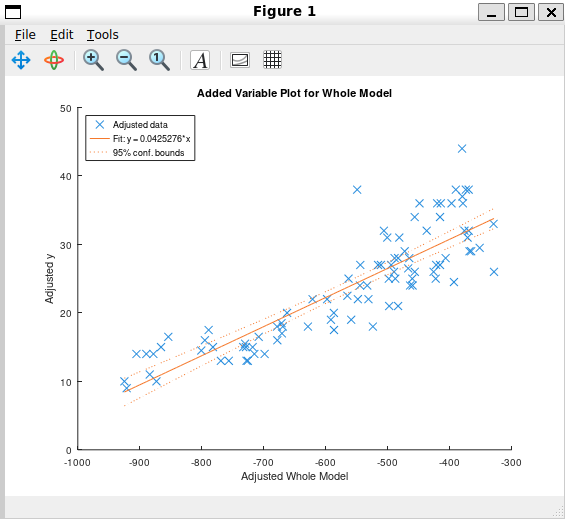Click the x-axis tick label -800

point(201,462)
